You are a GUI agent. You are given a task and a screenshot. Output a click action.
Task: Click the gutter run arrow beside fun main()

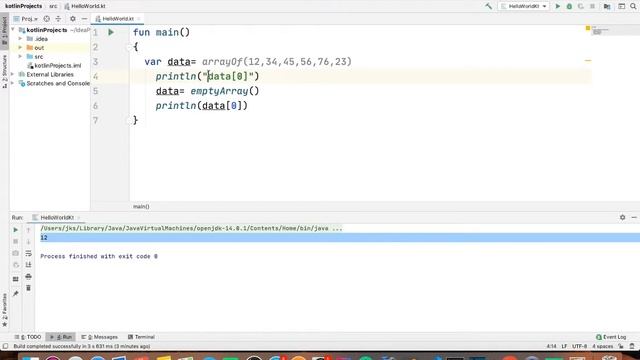[111, 32]
